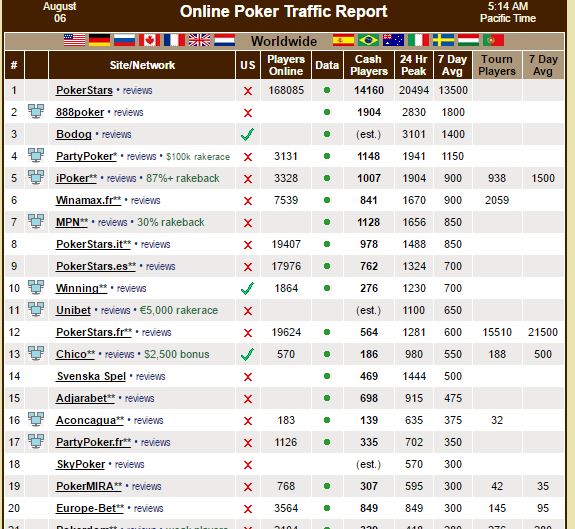Screen dimensions: 575x529
Task: Click the computer icon beside Unibet
Action: (36, 309)
